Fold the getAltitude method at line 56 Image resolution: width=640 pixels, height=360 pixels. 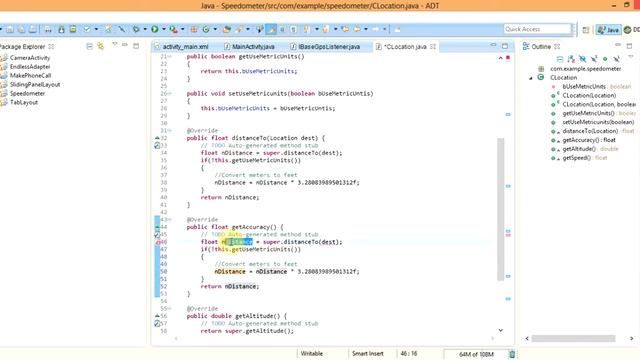click(157, 316)
